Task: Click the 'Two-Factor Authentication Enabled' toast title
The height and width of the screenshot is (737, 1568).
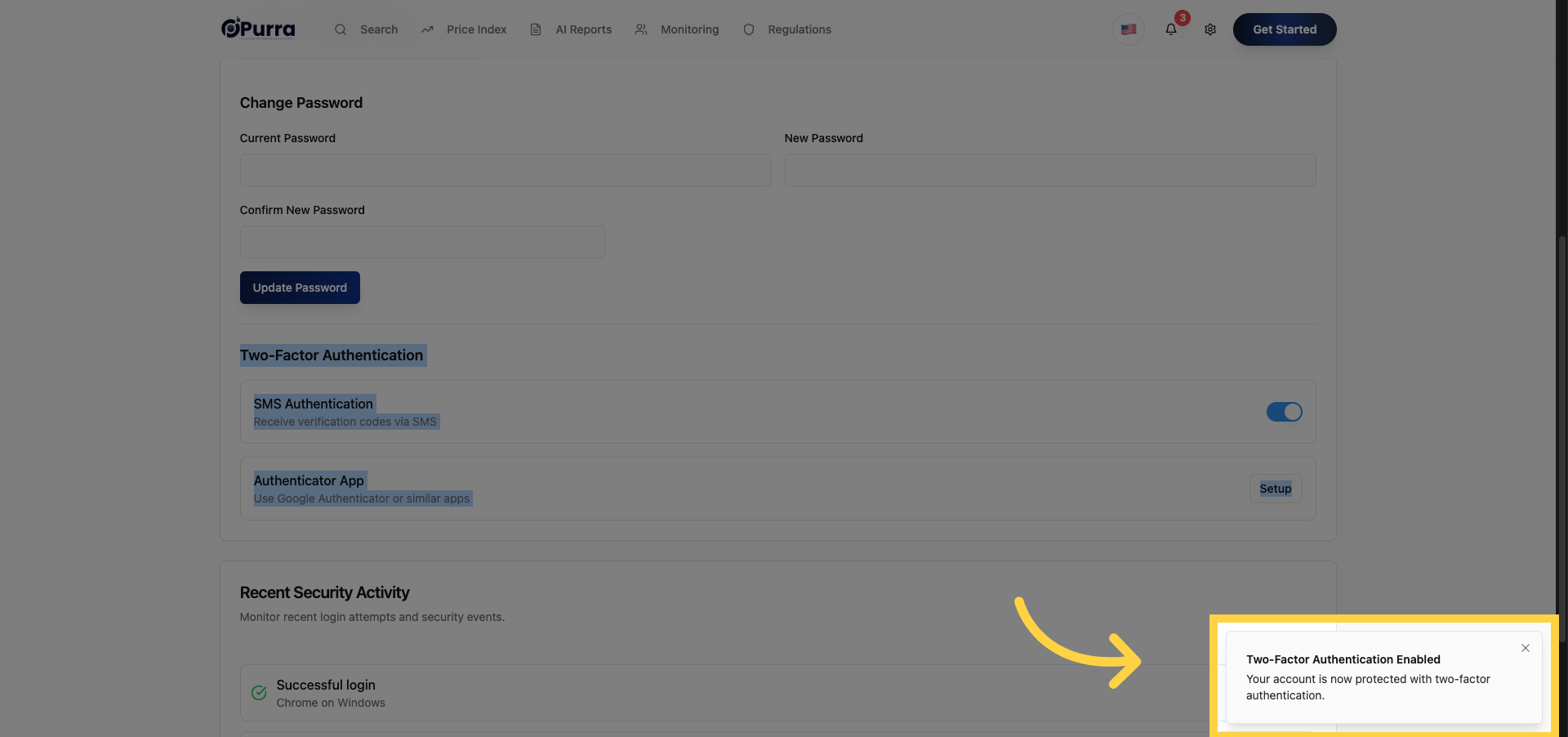Action: pyautogui.click(x=1343, y=659)
